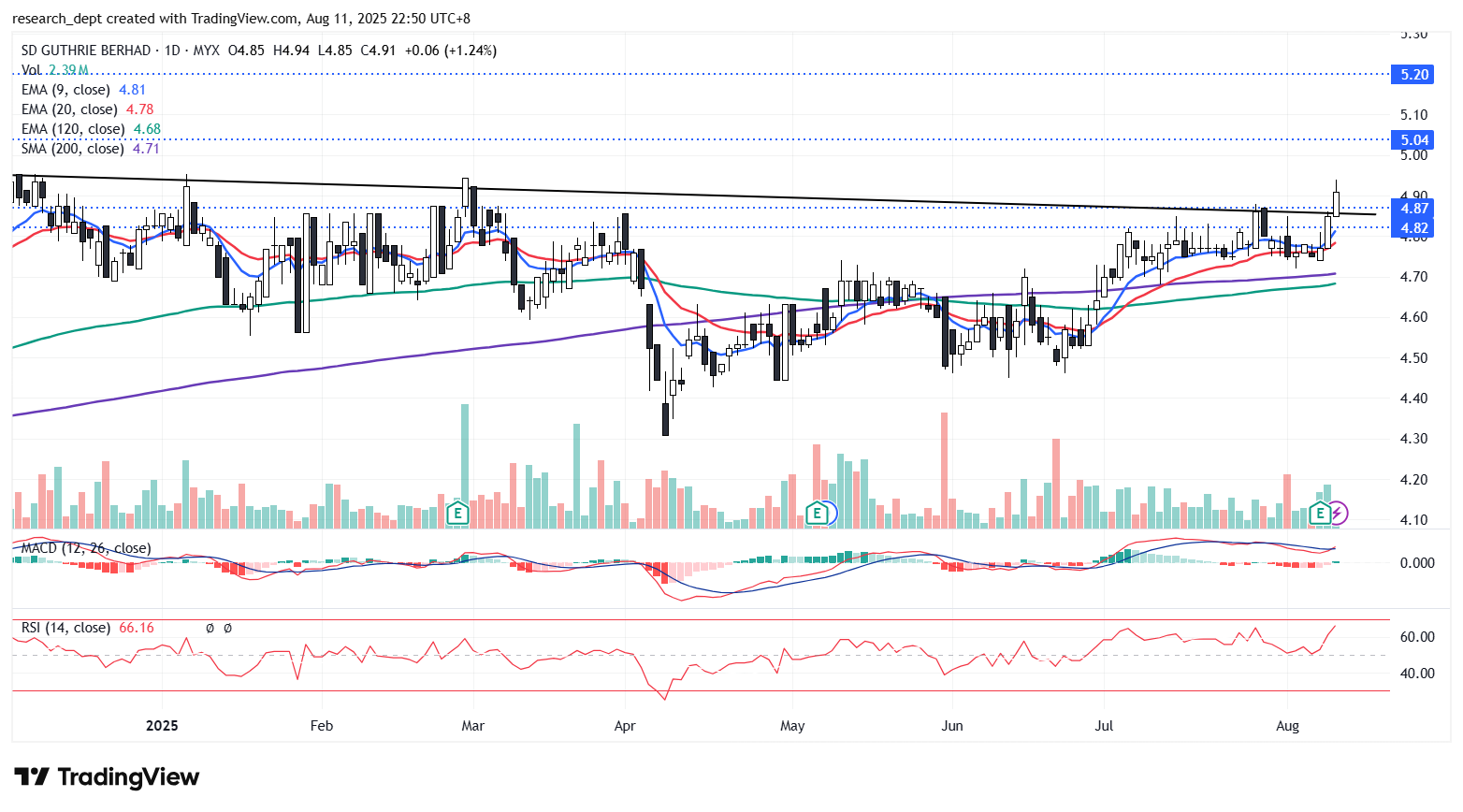Select the 4.87 price level label
This screenshot has height=812, width=1463.
[x=1412, y=208]
